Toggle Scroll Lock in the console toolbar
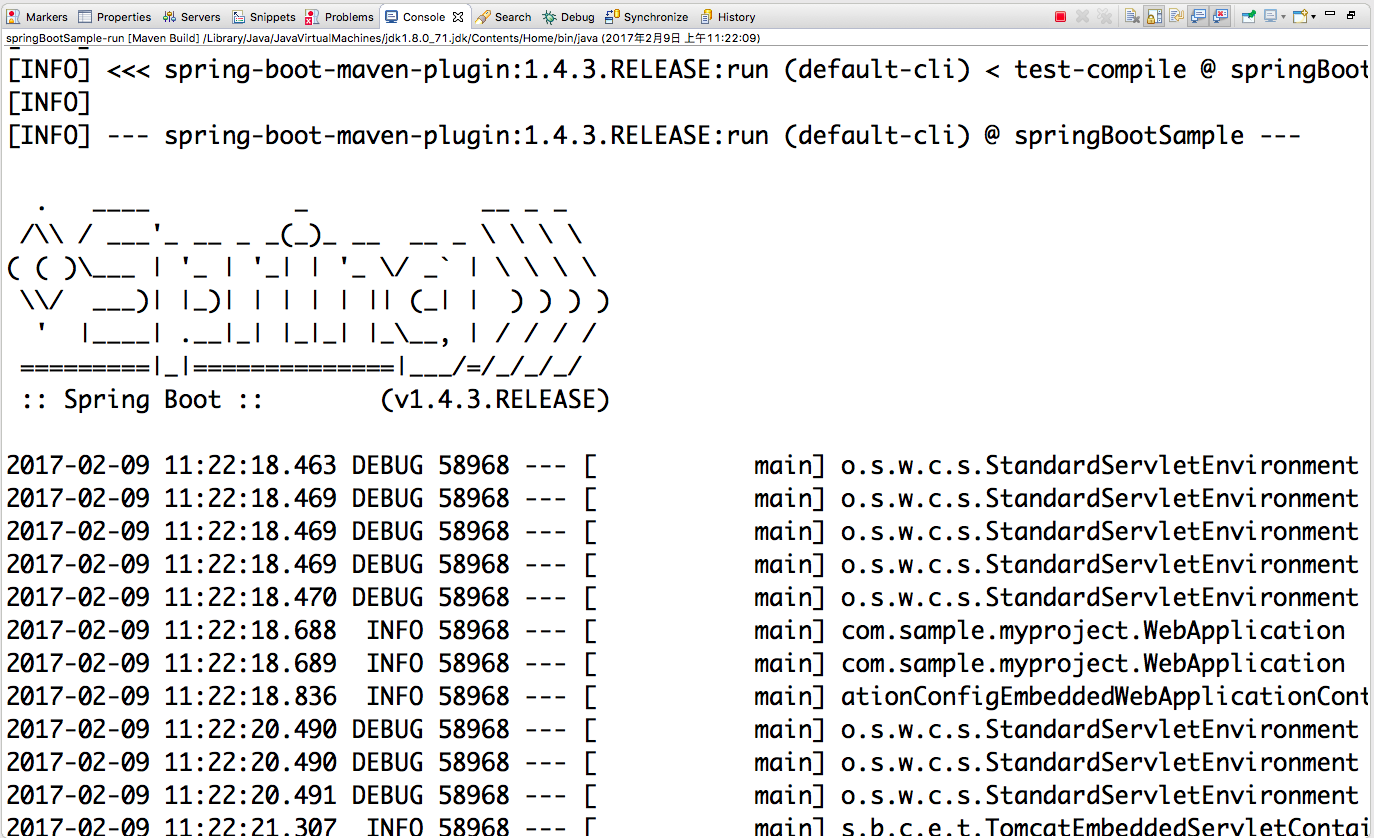This screenshot has height=838, width=1374. tap(1154, 16)
